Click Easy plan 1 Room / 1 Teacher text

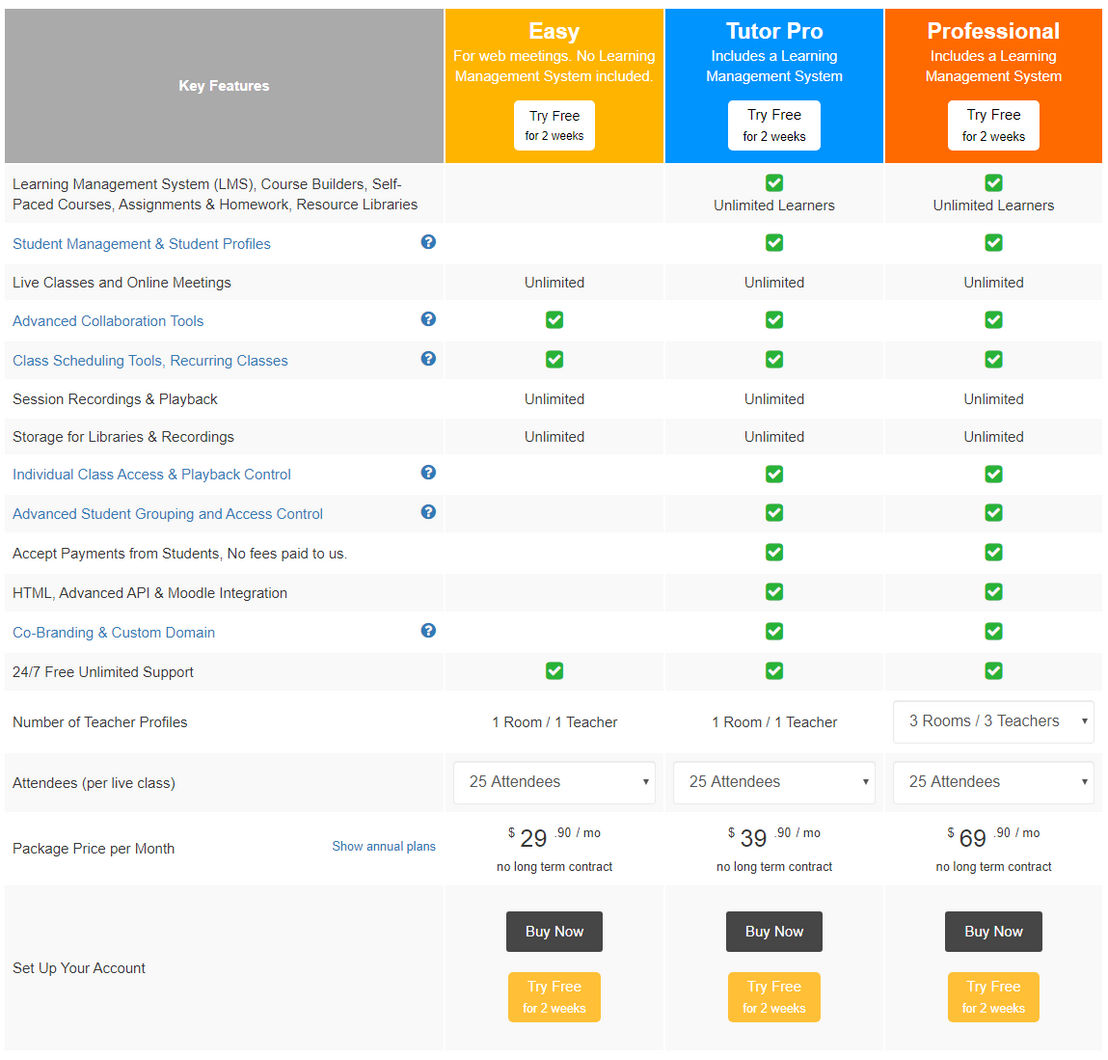(555, 722)
